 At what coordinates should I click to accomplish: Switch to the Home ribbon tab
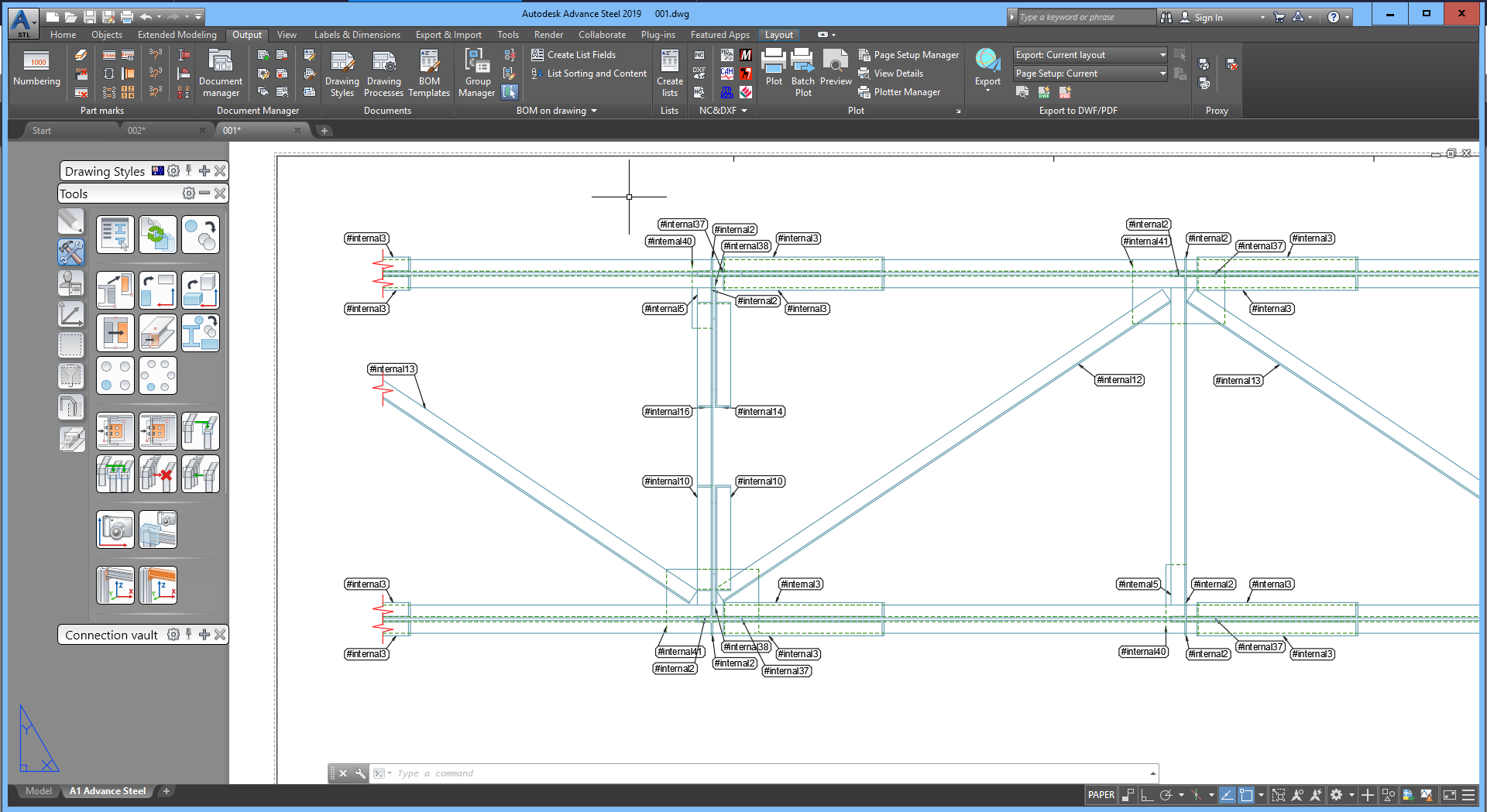coord(63,34)
